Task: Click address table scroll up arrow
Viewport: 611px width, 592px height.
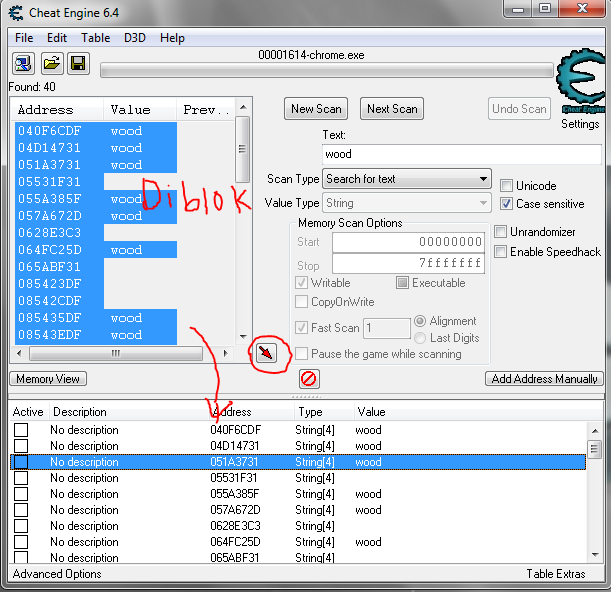Action: click(x=595, y=431)
